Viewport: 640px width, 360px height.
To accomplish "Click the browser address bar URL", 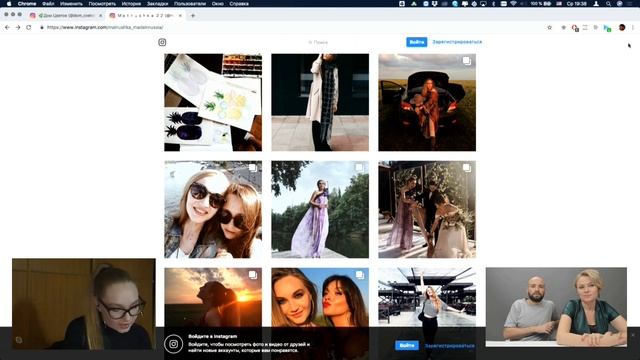I will click(x=105, y=27).
